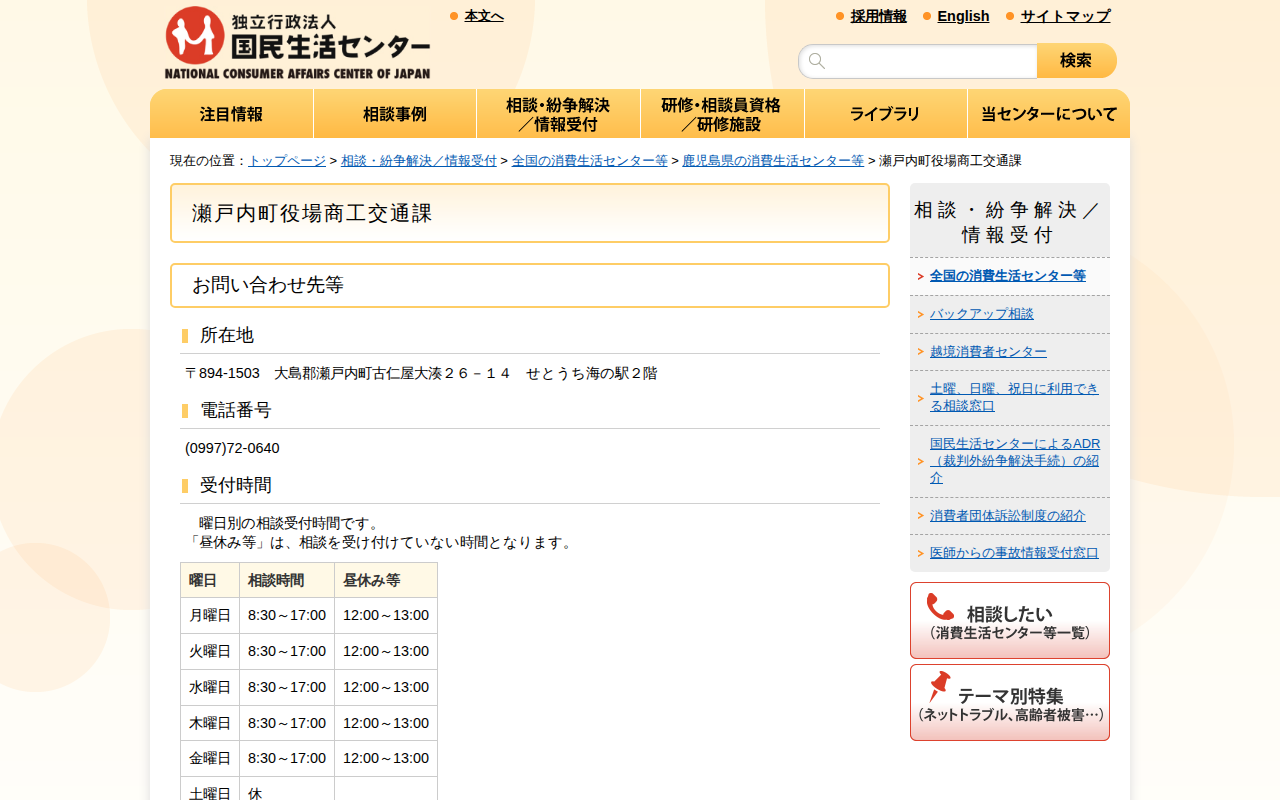The image size is (1280, 800).
Task: Open the ライブラリ menu item
Action: [x=885, y=113]
